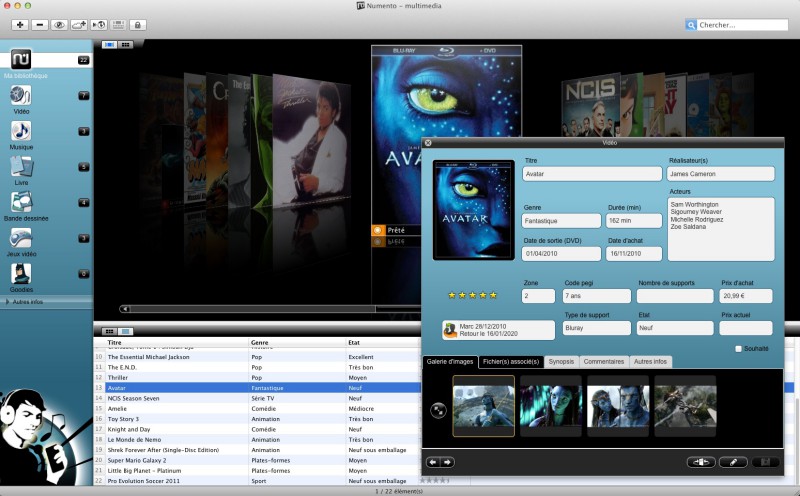Toggle the Souhaité checkbox
Viewport: 800px width, 496px height.
[x=738, y=349]
